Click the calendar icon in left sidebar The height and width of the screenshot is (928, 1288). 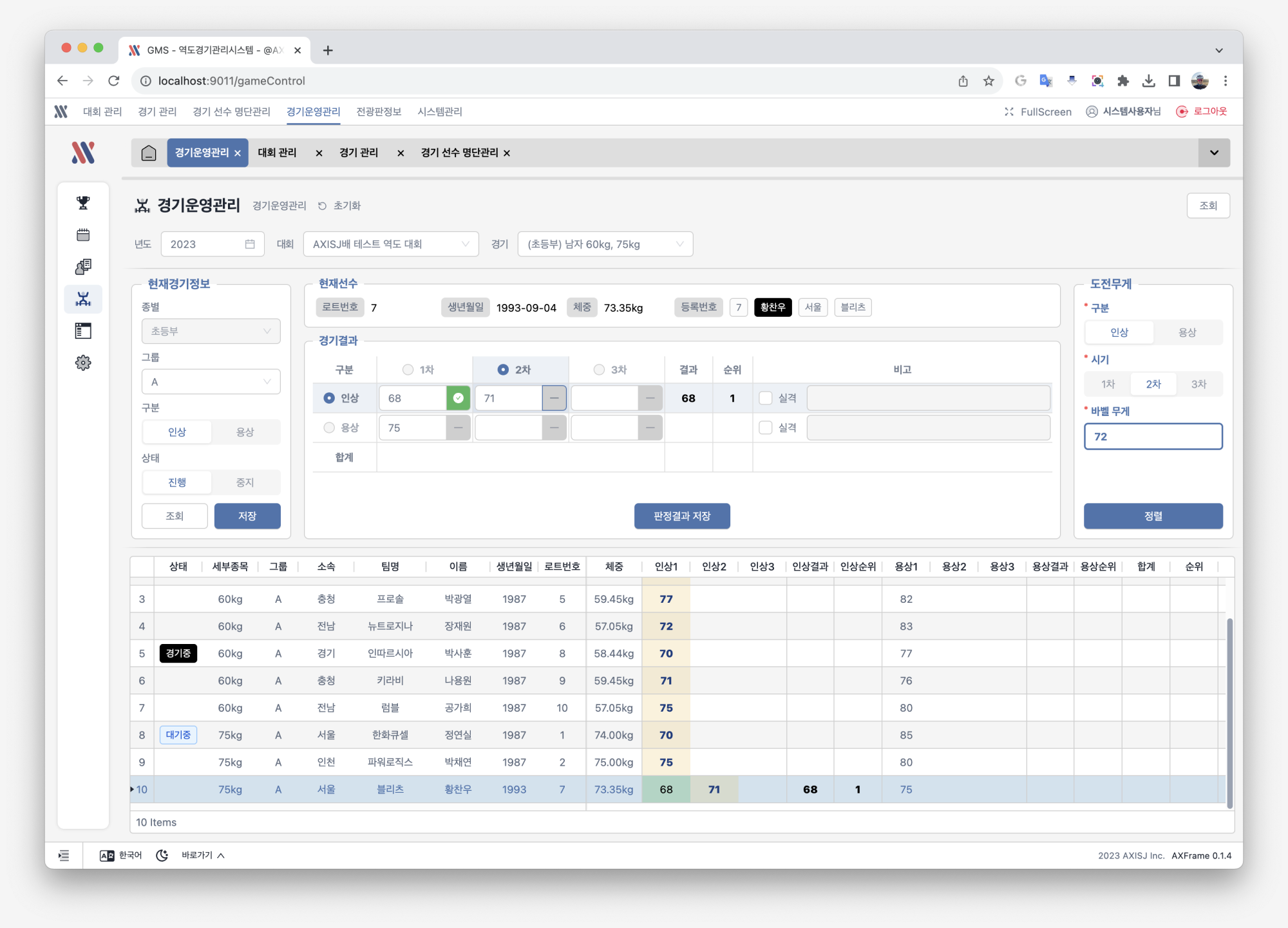[83, 235]
